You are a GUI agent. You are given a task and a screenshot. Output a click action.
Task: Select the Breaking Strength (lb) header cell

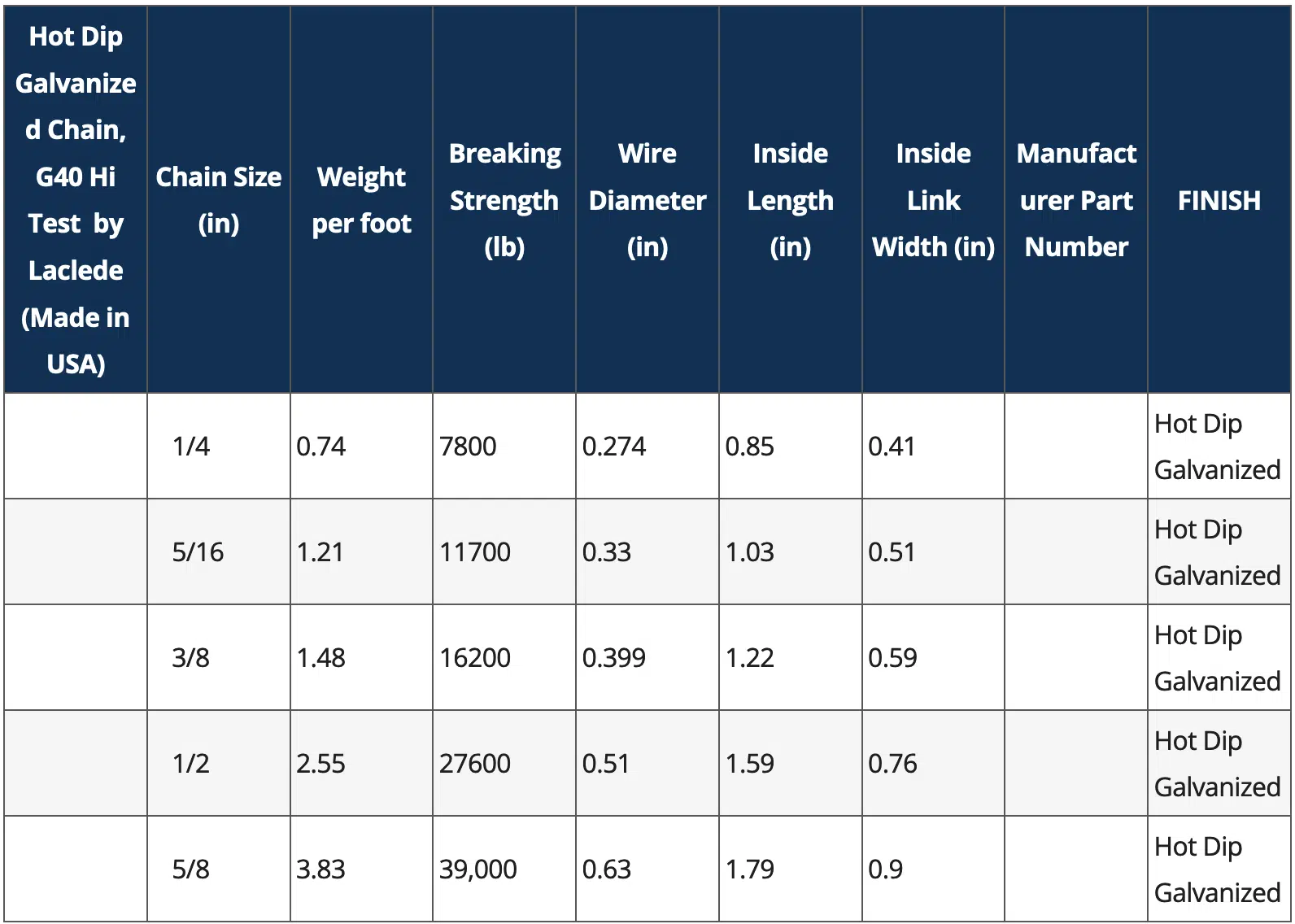[x=504, y=200]
